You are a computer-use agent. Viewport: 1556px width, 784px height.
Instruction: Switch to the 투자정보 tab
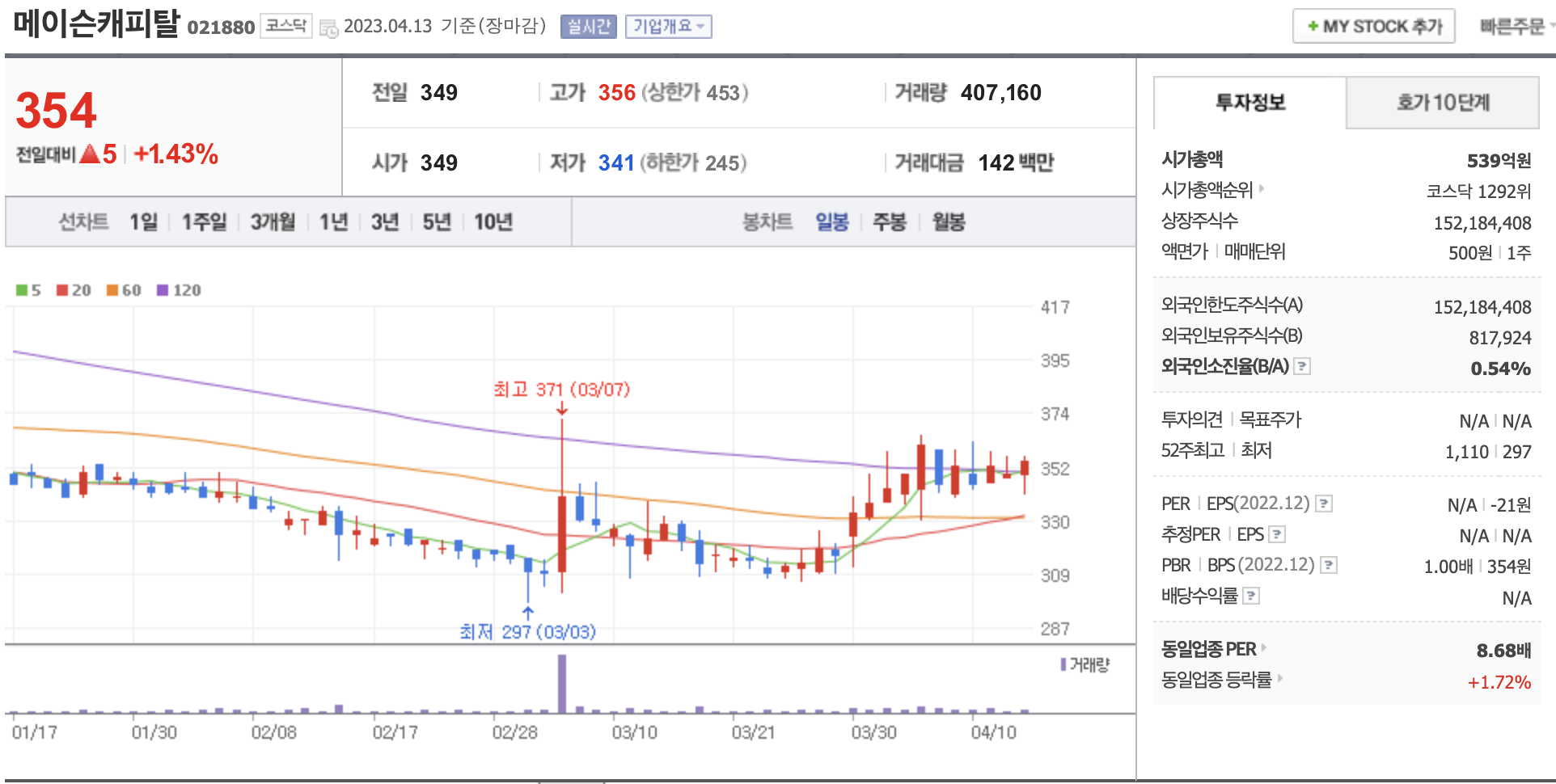coord(1250,103)
